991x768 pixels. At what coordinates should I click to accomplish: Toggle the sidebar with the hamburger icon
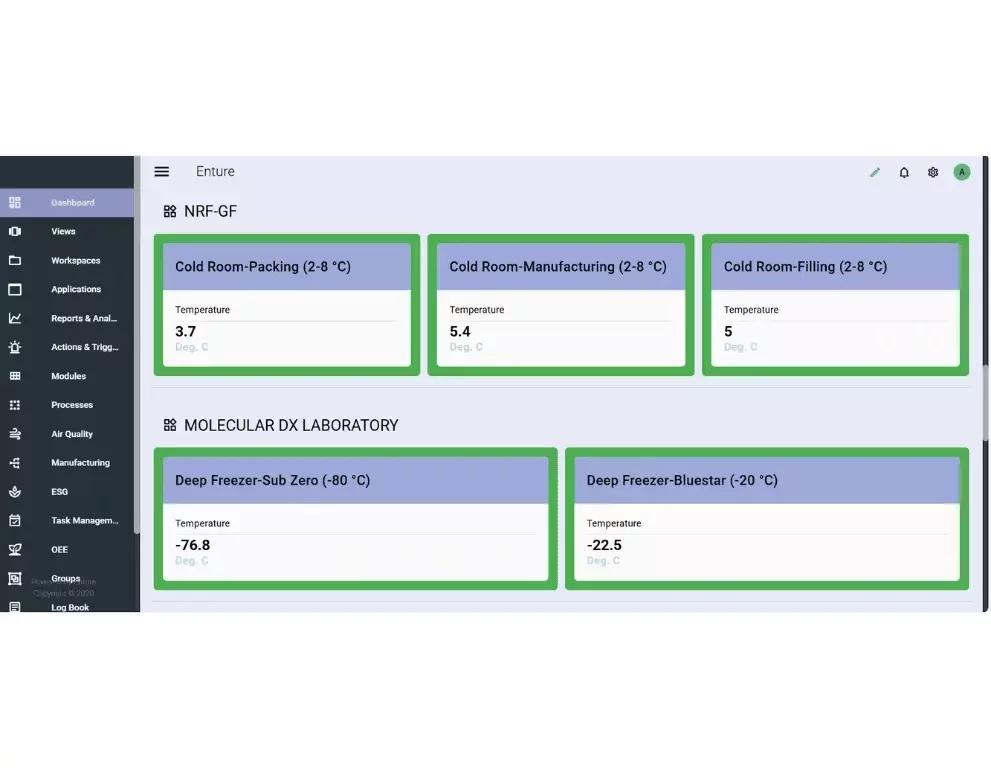pyautogui.click(x=162, y=171)
